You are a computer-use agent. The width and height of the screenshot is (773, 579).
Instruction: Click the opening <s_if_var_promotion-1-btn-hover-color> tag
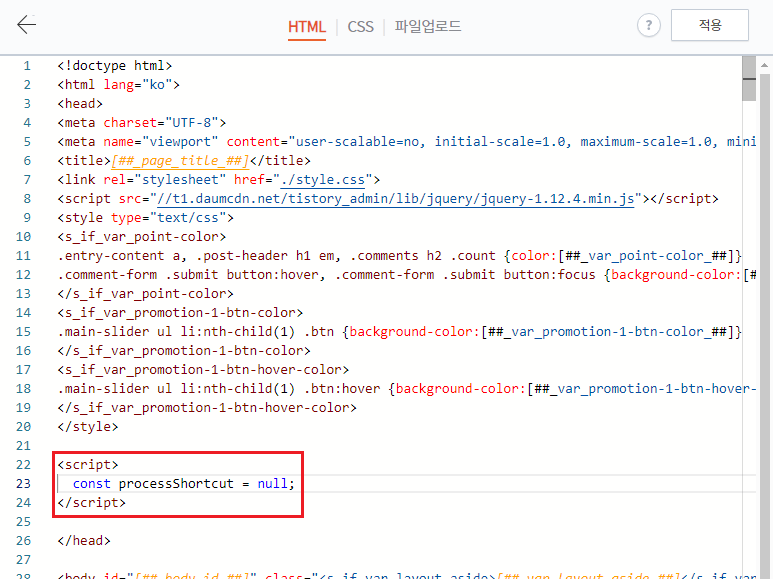pos(203,369)
